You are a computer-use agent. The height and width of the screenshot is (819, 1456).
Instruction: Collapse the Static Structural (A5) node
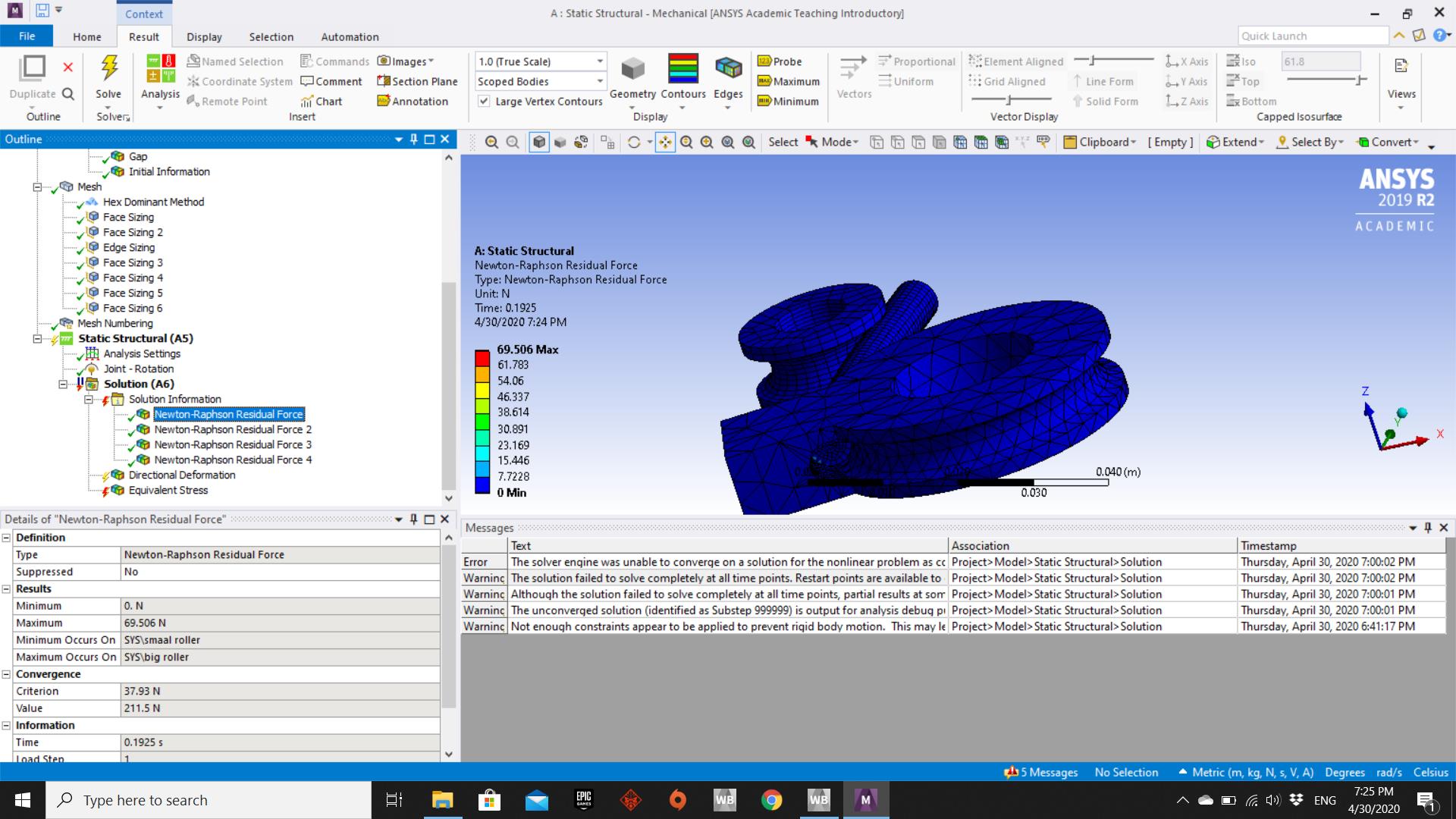tap(37, 339)
